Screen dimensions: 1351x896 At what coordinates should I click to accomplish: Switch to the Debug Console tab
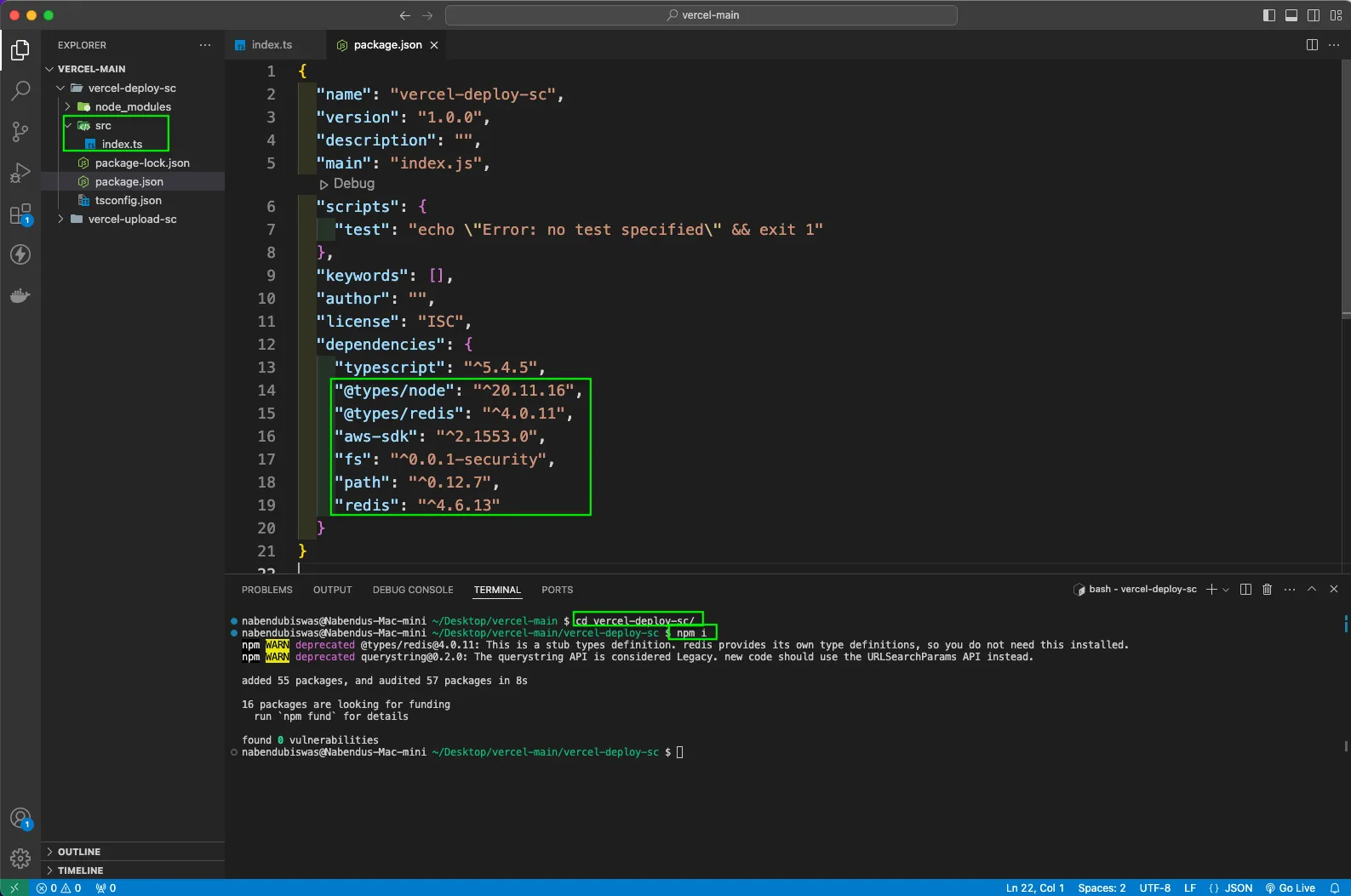pyautogui.click(x=413, y=590)
